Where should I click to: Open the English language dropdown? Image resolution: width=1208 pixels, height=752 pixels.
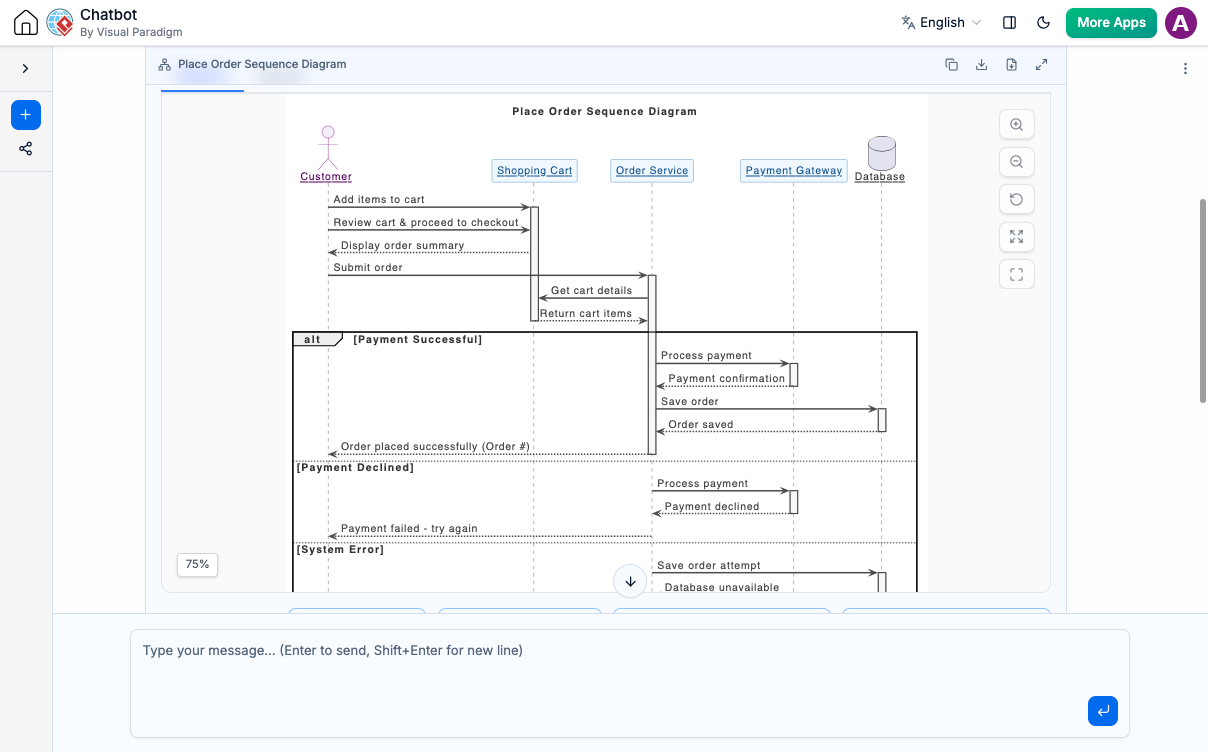click(941, 22)
